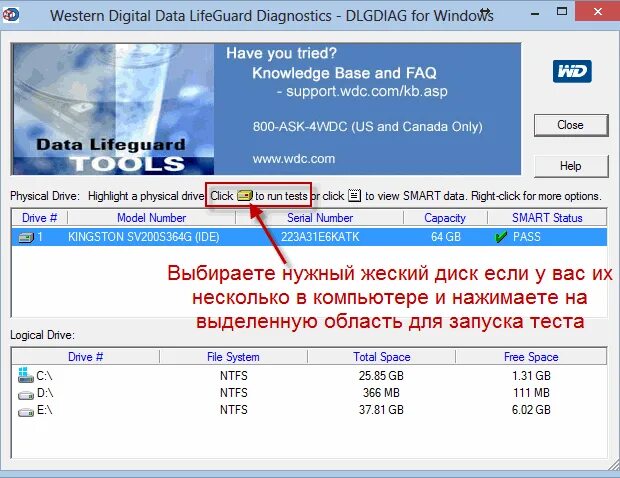The height and width of the screenshot is (478, 620).
Task: Click the 37.81 GB total space value
Action: click(x=381, y=410)
